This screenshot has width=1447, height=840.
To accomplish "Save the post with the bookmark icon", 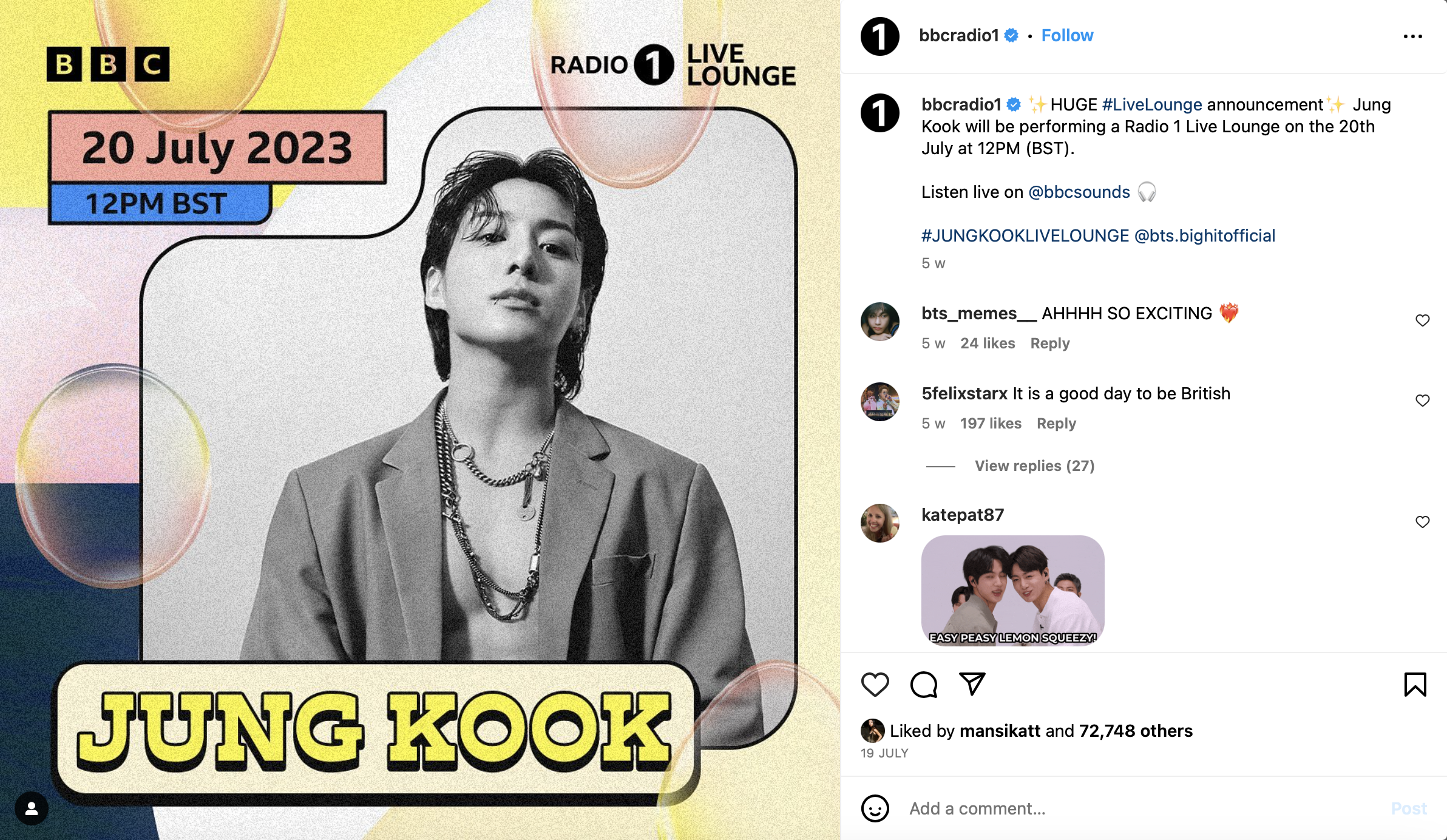I will click(1415, 685).
